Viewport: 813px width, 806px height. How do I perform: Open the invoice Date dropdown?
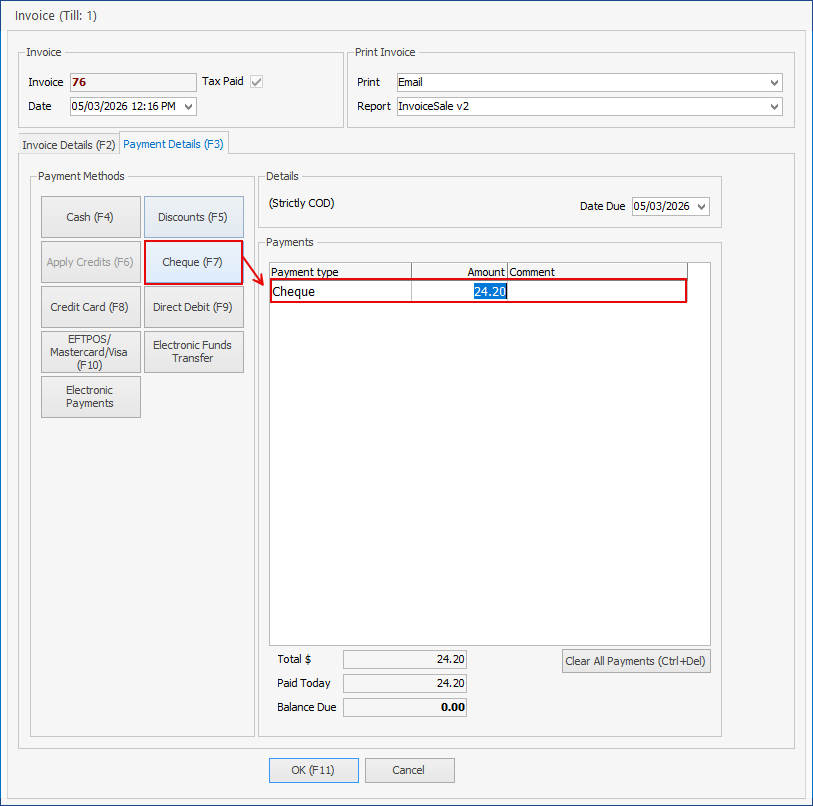click(x=189, y=107)
